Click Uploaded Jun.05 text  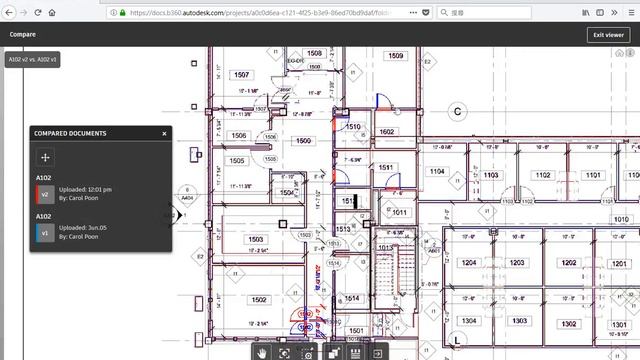pyautogui.click(x=83, y=228)
